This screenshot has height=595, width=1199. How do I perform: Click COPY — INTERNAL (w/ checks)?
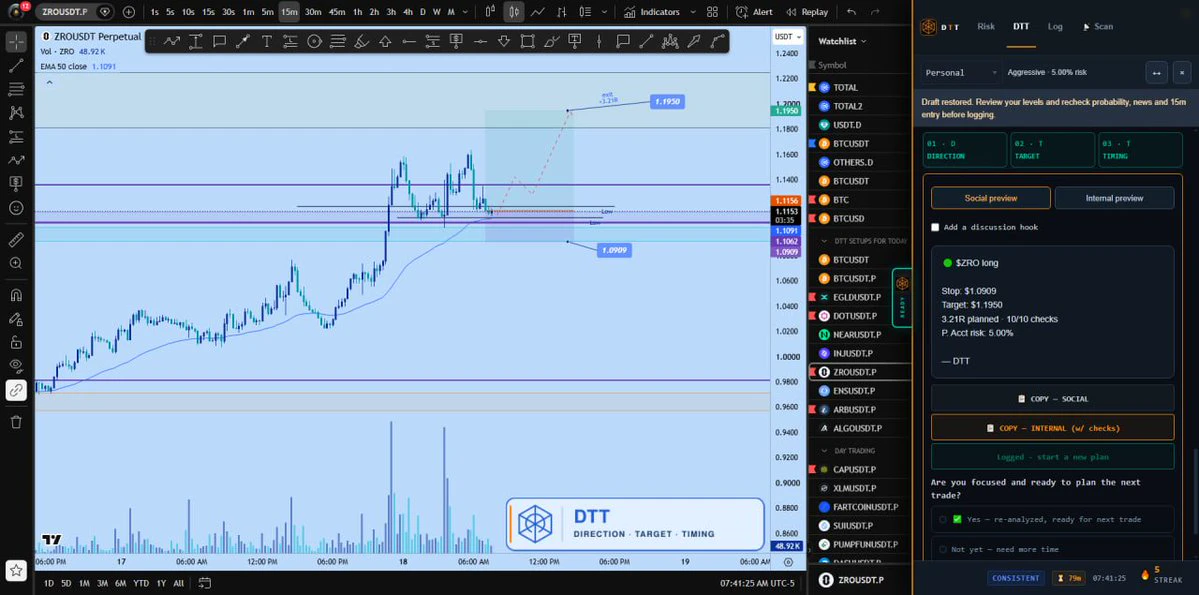(1052, 428)
